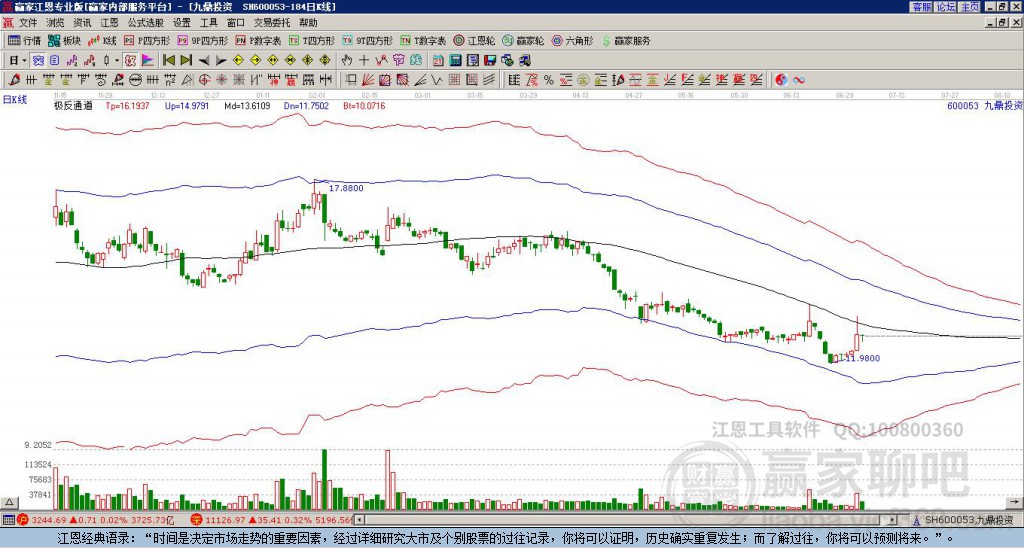The image size is (1024, 548).
Task: Open the 工具 menu
Action: [209, 23]
